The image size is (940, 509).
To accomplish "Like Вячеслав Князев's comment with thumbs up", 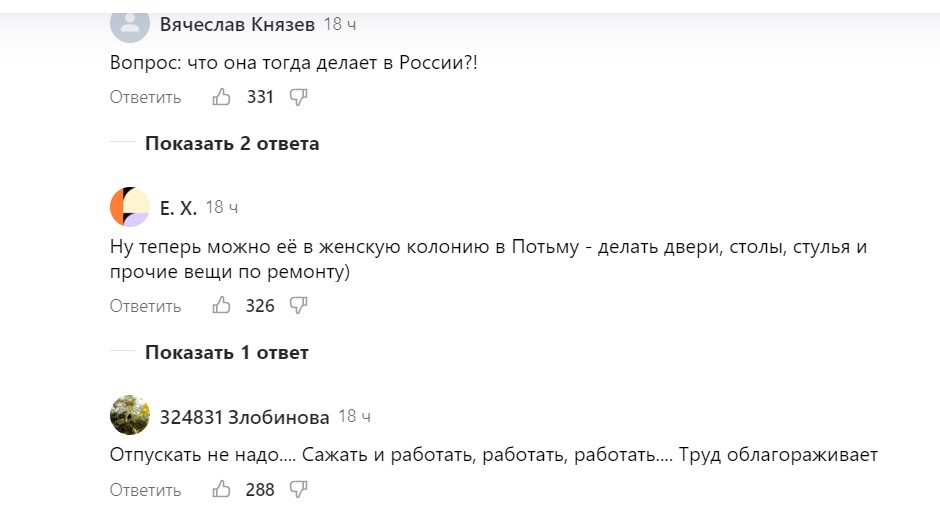I will pos(222,97).
